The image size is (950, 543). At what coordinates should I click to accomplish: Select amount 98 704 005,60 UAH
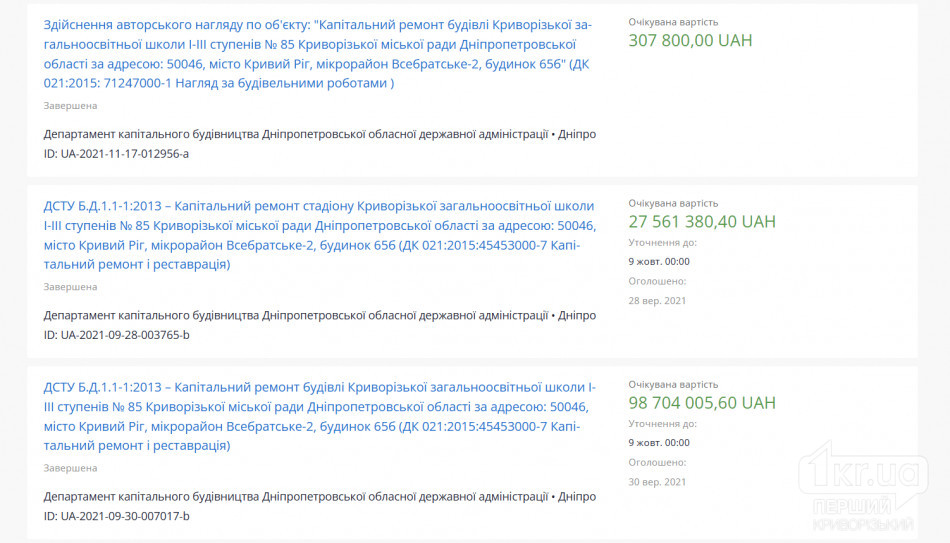[702, 403]
